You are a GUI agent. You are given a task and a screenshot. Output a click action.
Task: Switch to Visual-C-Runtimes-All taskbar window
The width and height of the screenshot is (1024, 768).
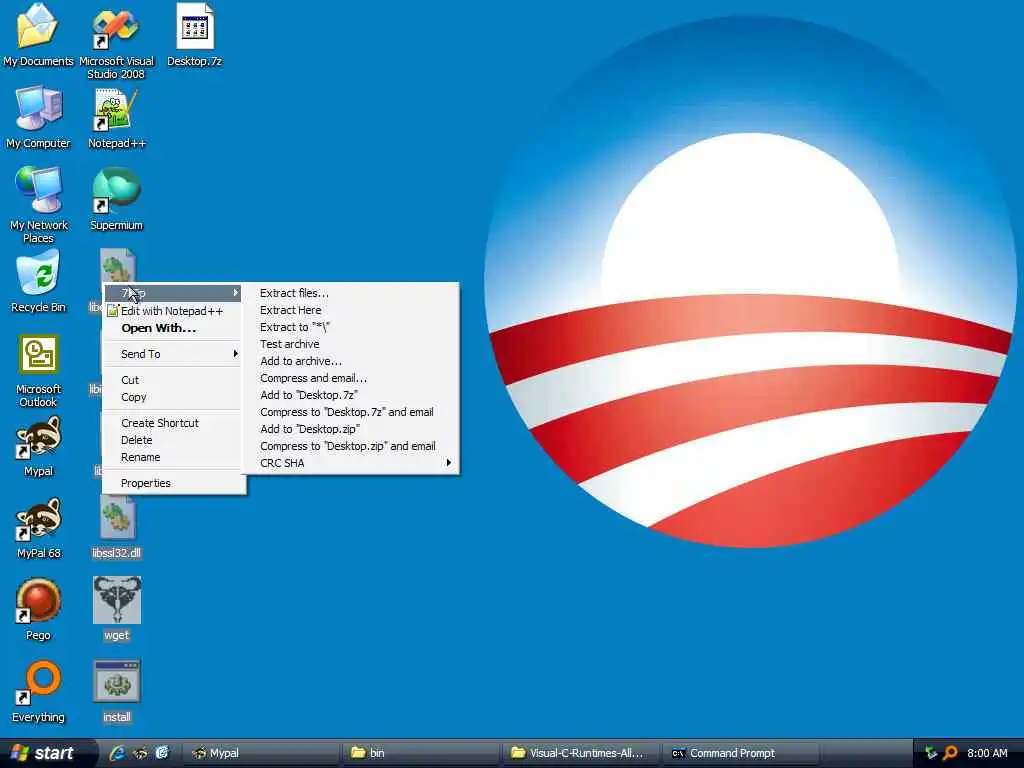point(581,753)
